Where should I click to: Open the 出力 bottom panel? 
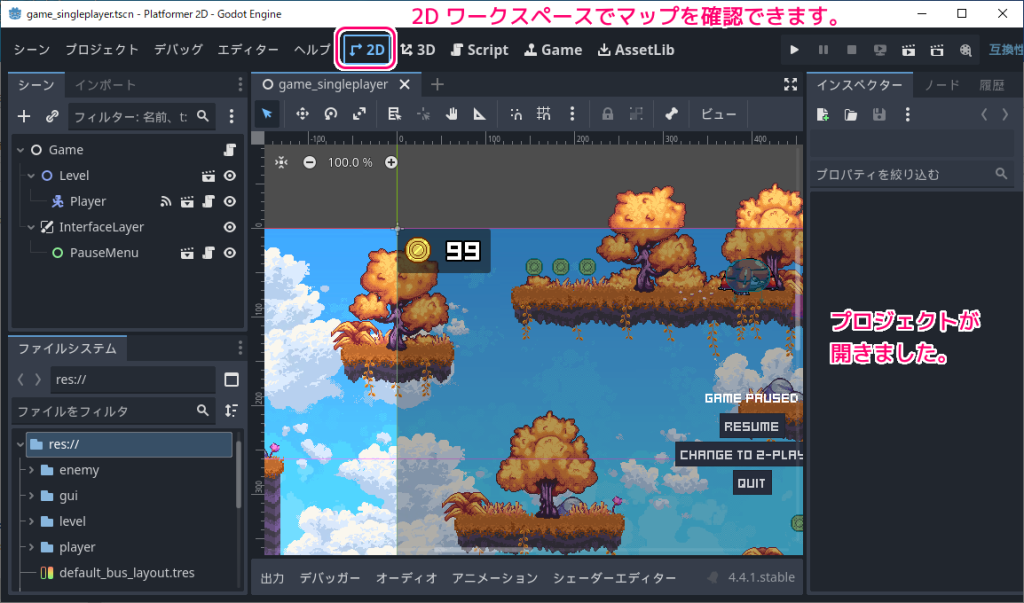click(x=272, y=578)
